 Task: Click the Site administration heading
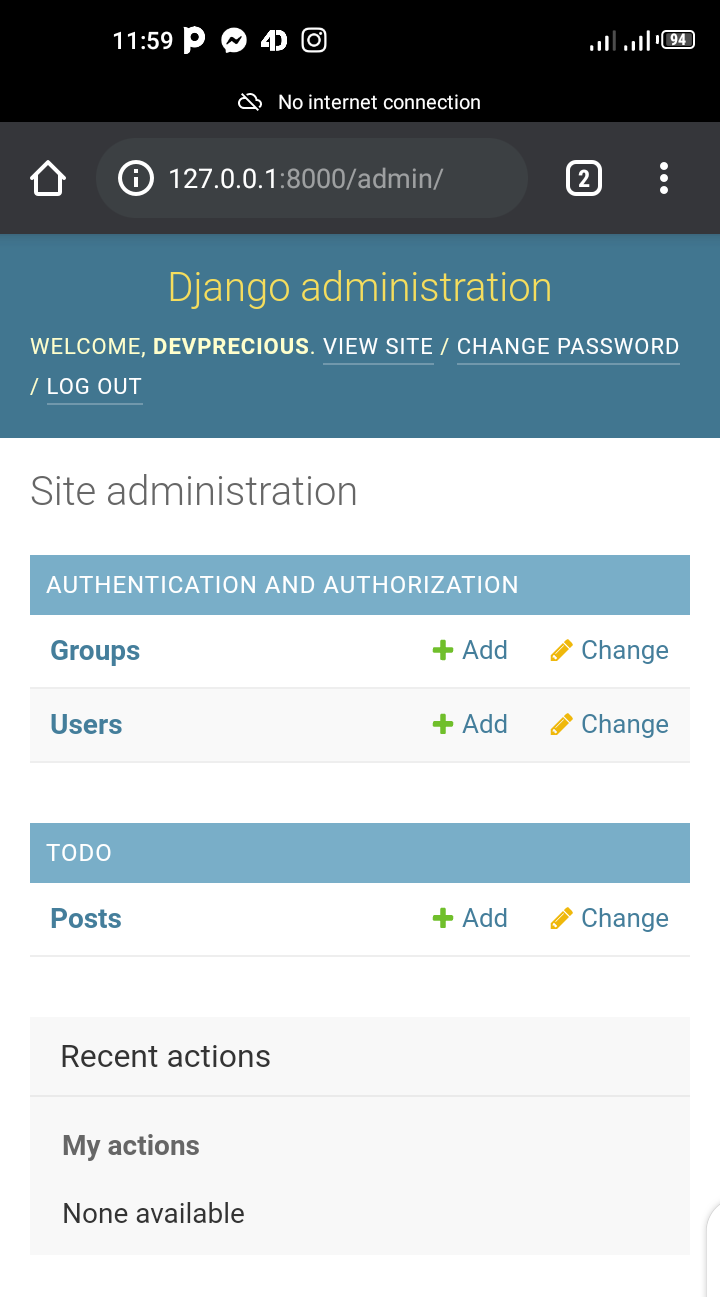pyautogui.click(x=194, y=492)
